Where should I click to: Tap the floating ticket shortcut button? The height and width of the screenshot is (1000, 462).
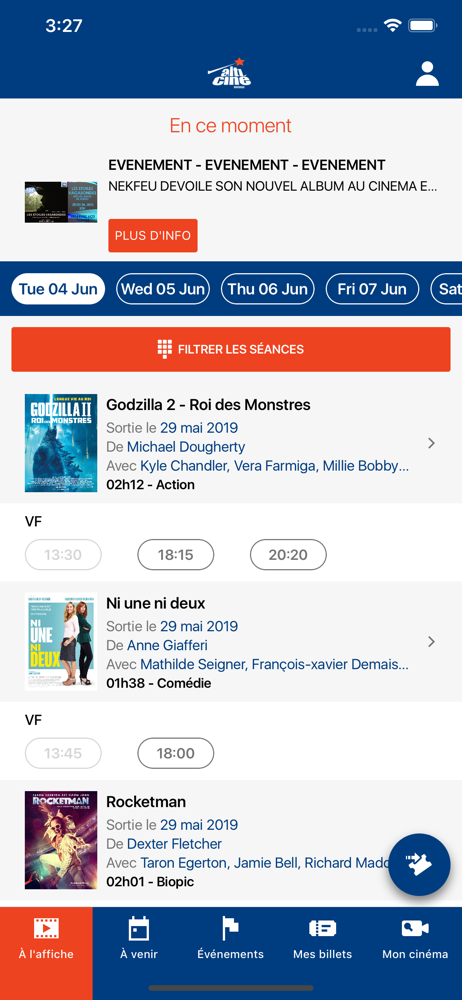(419, 864)
